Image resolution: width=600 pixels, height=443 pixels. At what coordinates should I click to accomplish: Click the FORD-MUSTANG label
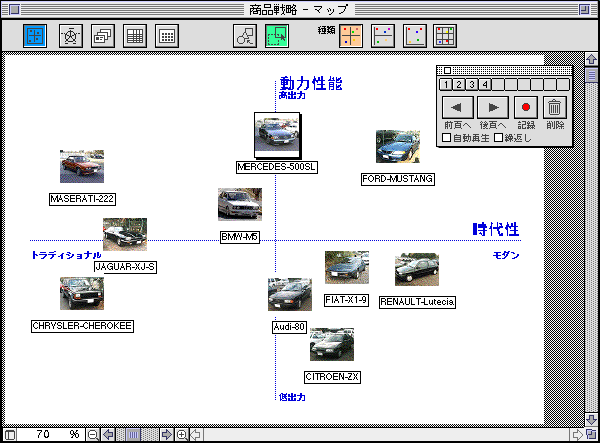pos(398,179)
